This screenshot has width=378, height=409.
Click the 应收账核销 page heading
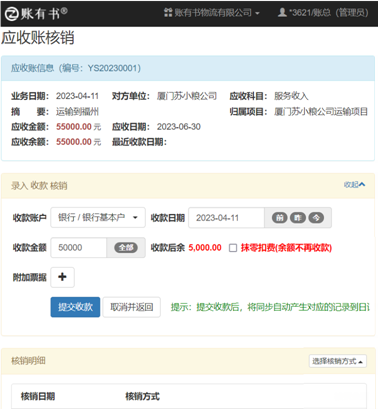pyautogui.click(x=38, y=38)
